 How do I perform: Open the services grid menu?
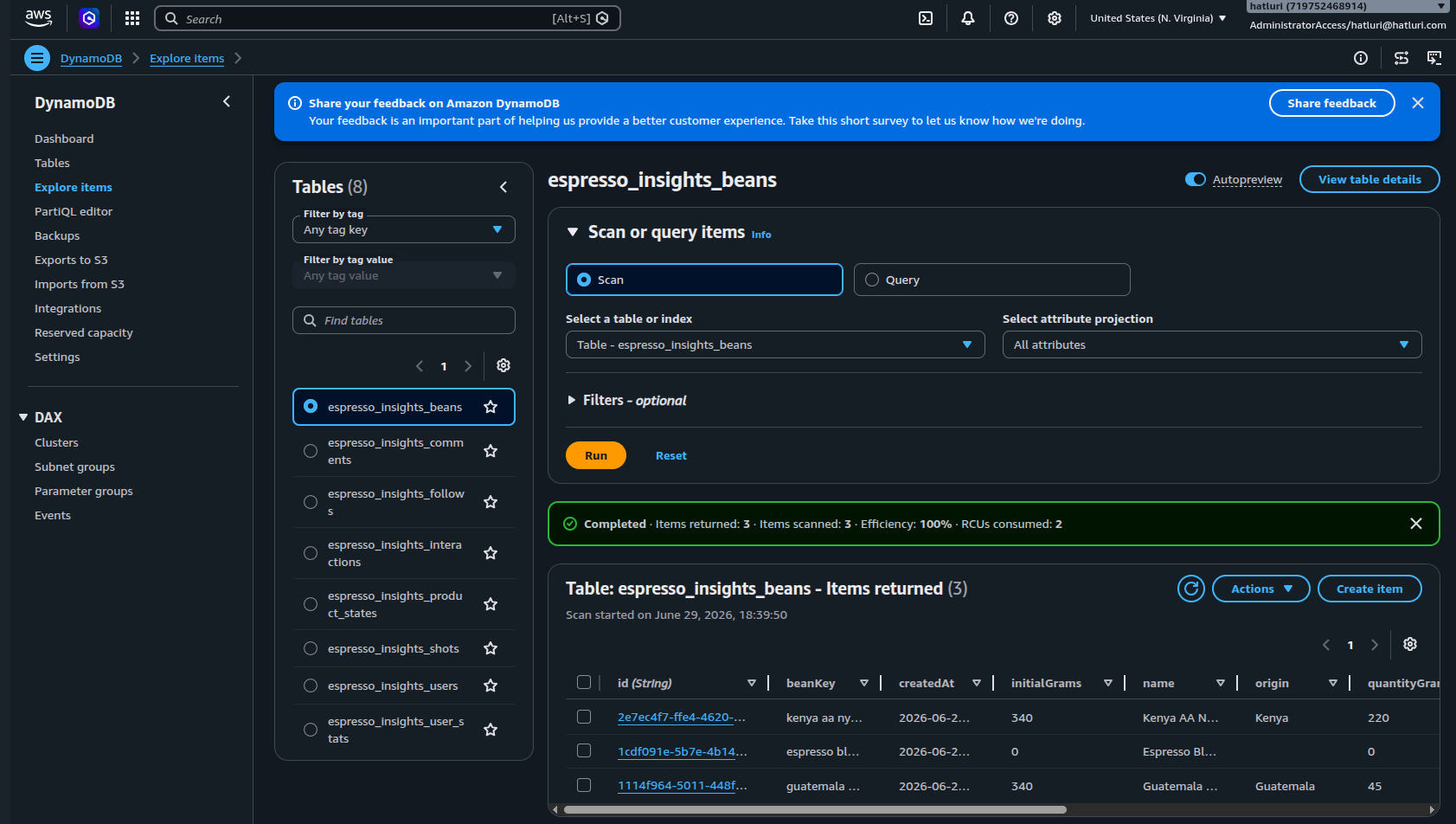(132, 18)
